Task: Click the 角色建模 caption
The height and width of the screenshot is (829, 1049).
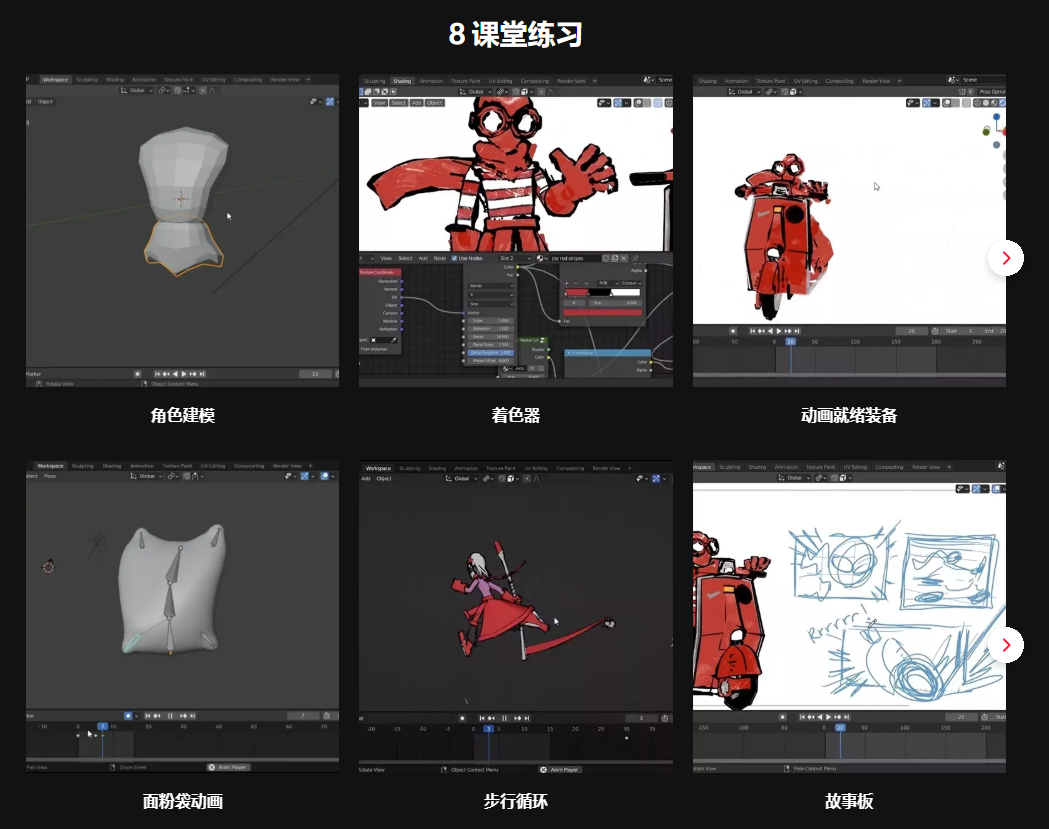Action: 183,416
